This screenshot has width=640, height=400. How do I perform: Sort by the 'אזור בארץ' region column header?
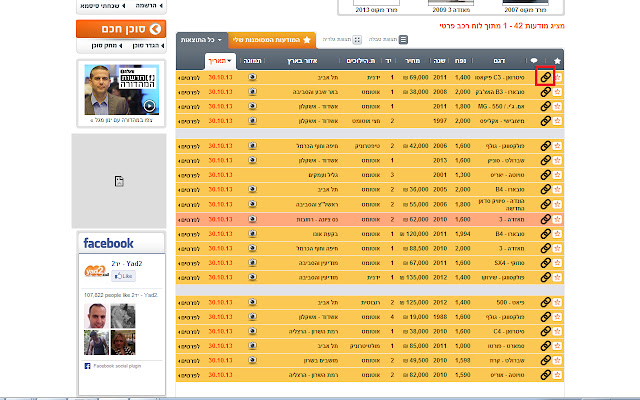(x=302, y=61)
